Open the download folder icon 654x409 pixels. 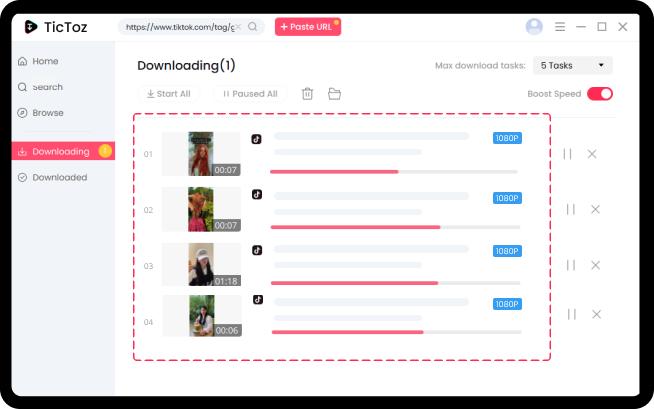click(x=335, y=94)
